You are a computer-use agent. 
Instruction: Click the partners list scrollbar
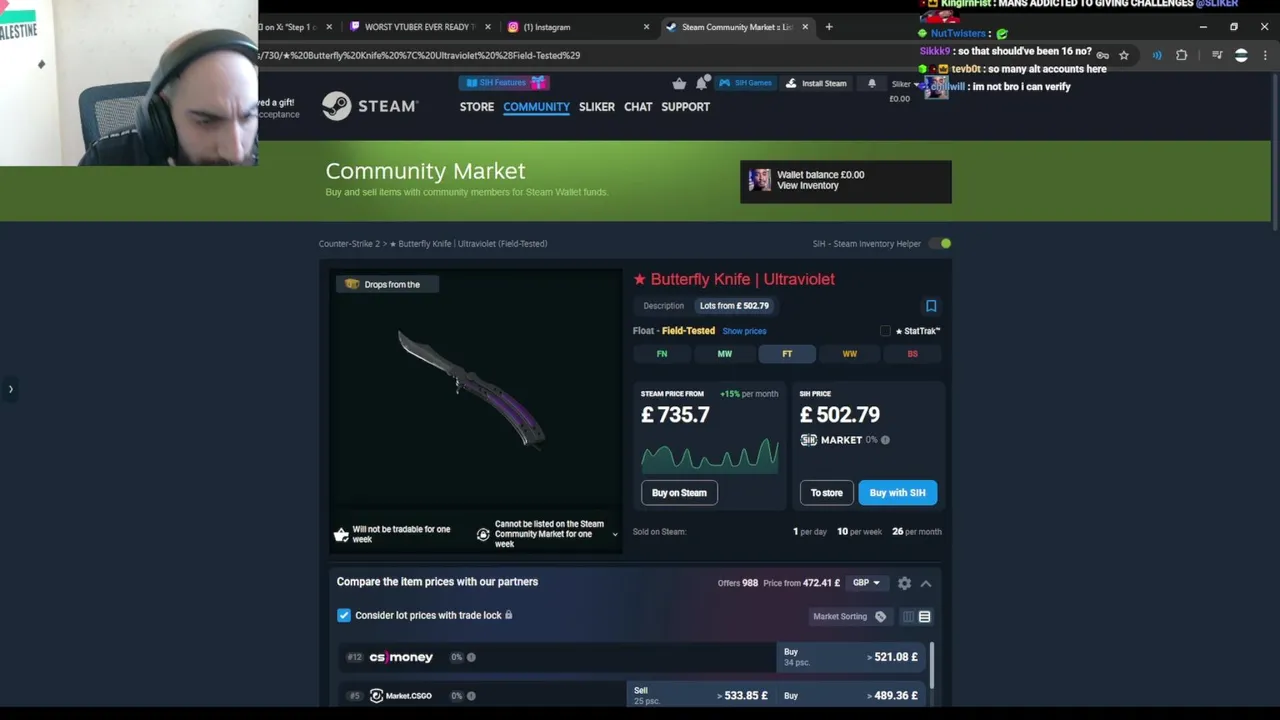coord(932,665)
